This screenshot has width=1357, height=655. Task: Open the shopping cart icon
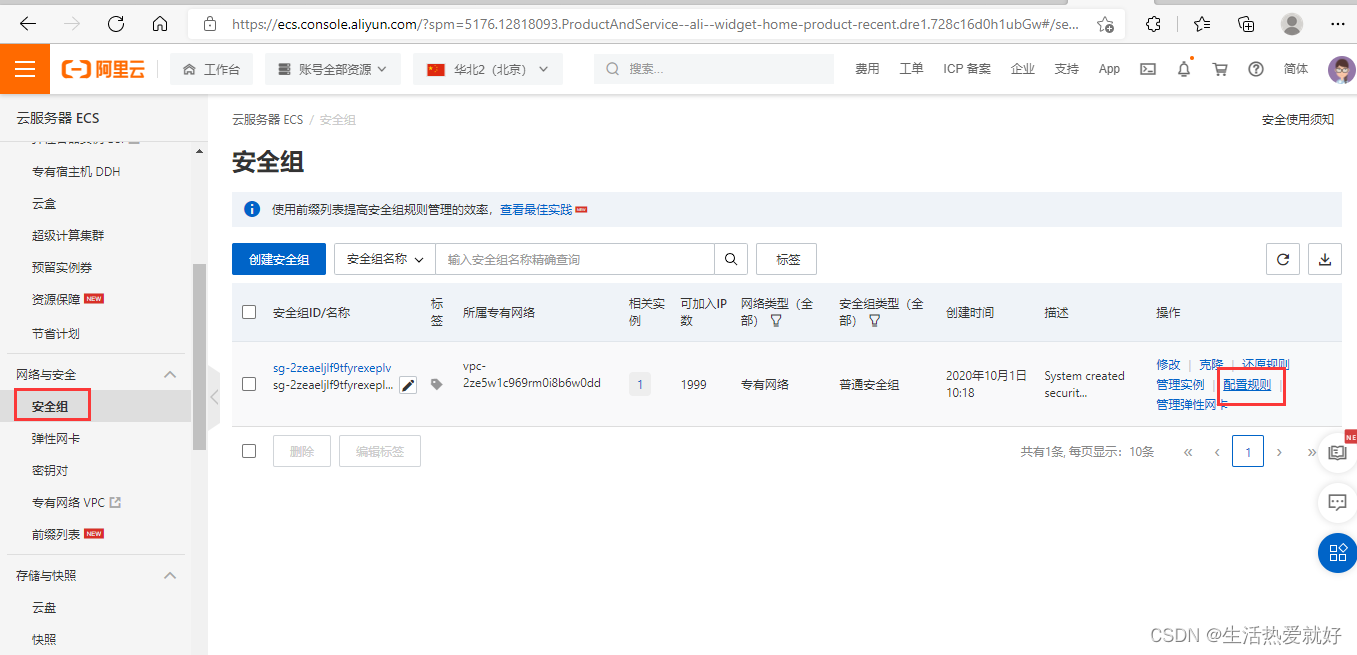tap(1220, 69)
